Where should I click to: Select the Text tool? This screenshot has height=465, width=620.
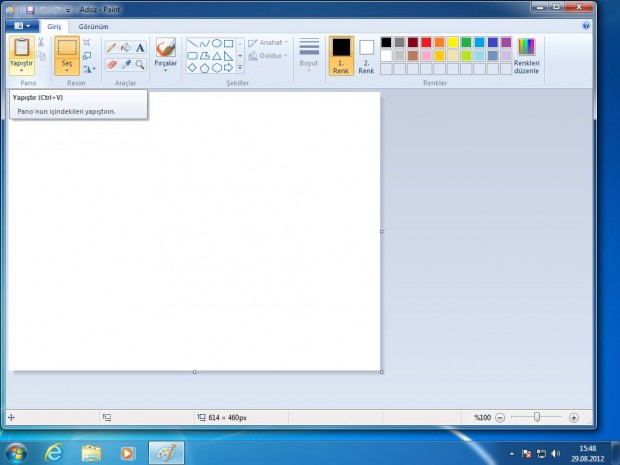(140, 48)
